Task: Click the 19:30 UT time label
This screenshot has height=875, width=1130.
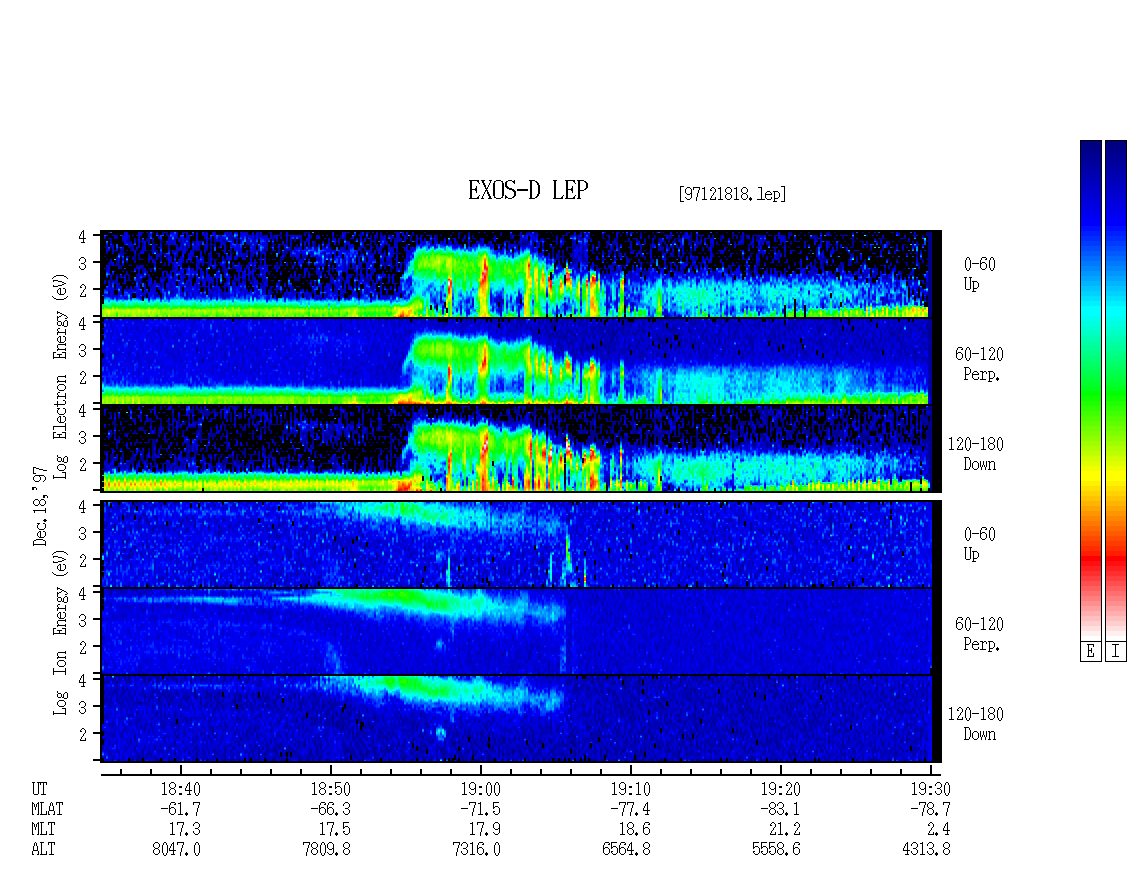Action: [930, 789]
